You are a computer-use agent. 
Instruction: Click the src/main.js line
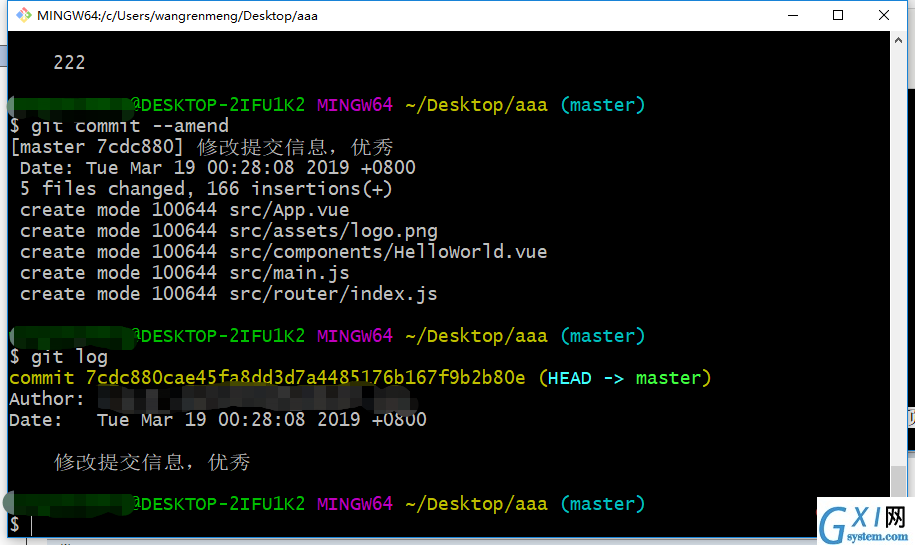tap(184, 273)
